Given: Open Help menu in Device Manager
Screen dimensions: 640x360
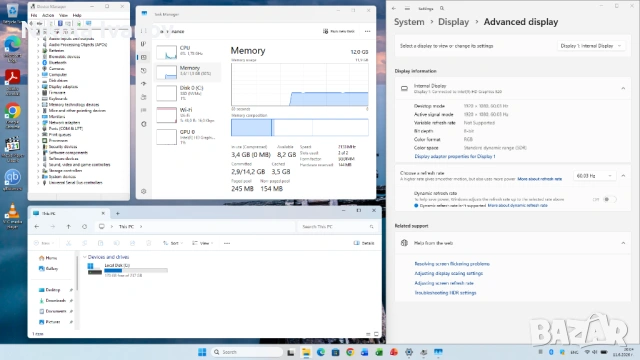Looking at the screenshot, I should click(77, 15).
